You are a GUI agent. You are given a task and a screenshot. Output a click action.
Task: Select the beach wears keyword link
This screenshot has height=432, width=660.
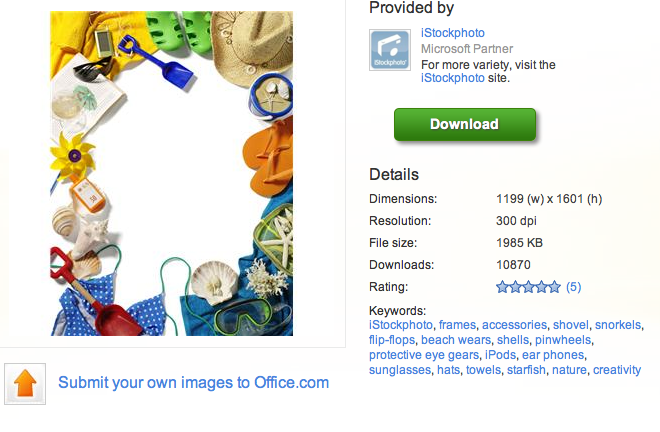tap(456, 340)
